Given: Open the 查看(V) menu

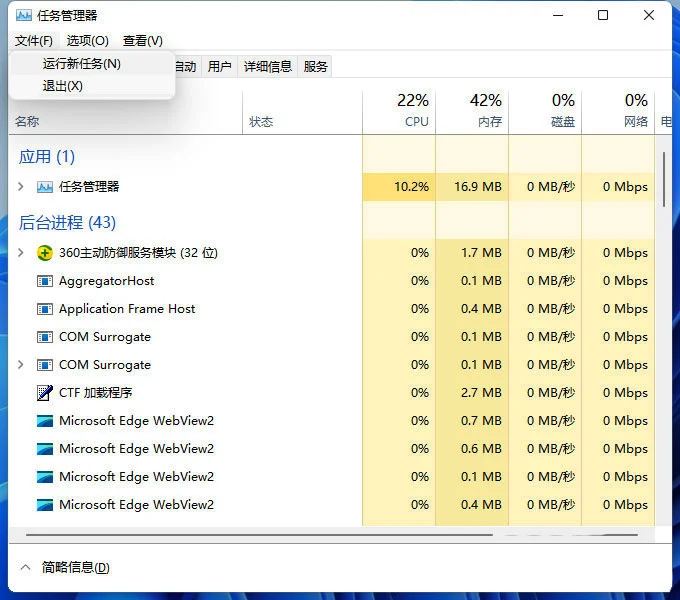Looking at the screenshot, I should [143, 41].
